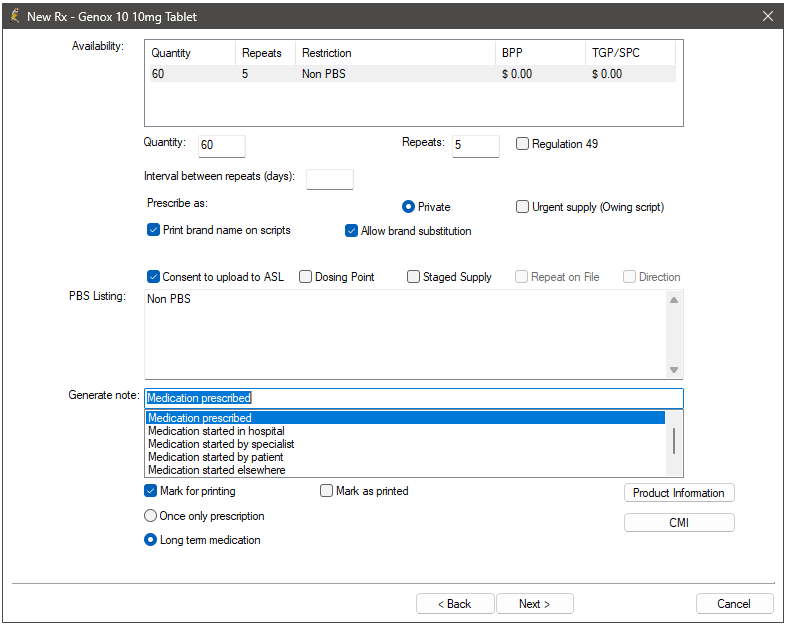The width and height of the screenshot is (788, 627).
Task: Click the Generate note text box
Action: [414, 398]
